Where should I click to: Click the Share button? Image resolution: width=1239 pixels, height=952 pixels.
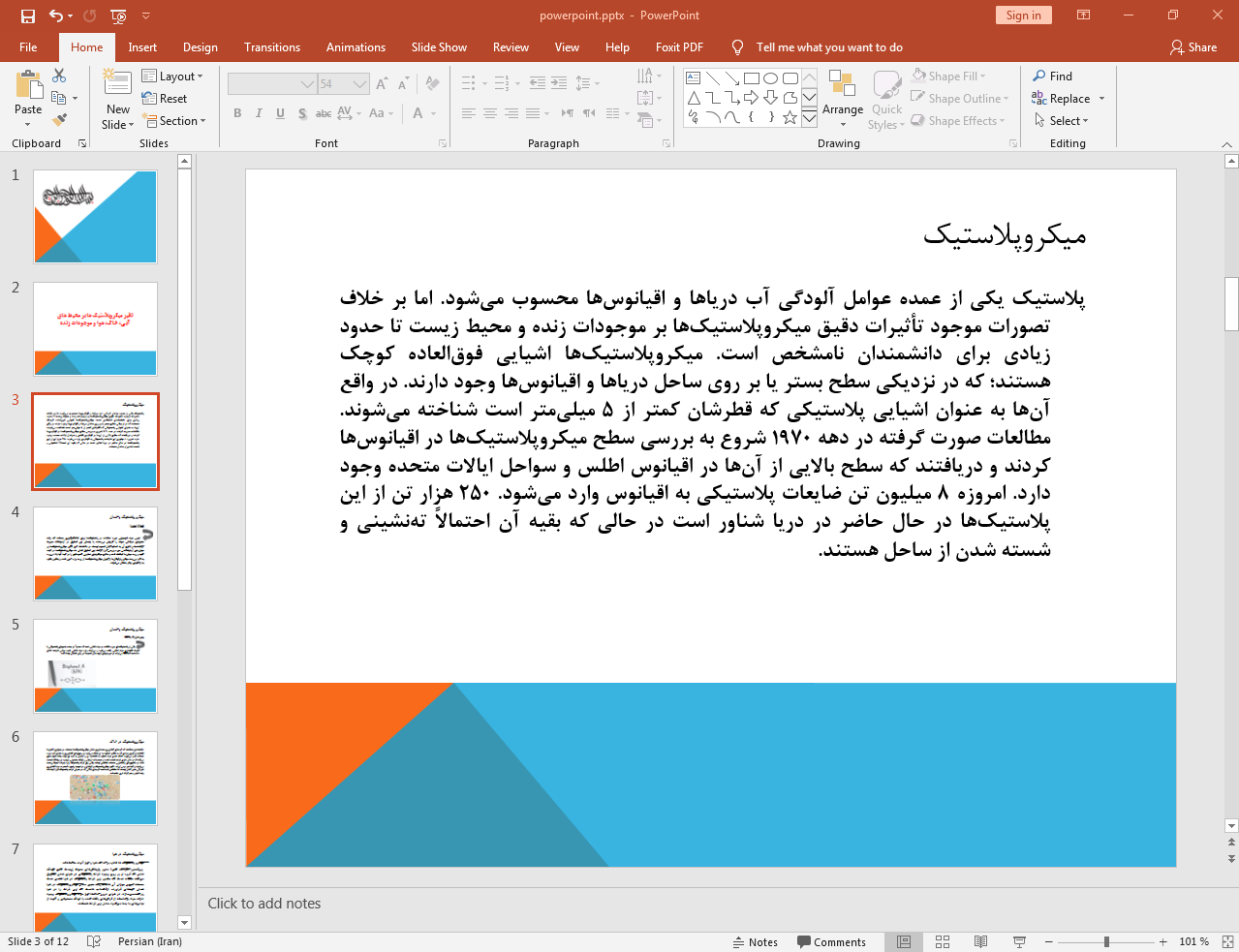(x=1193, y=47)
